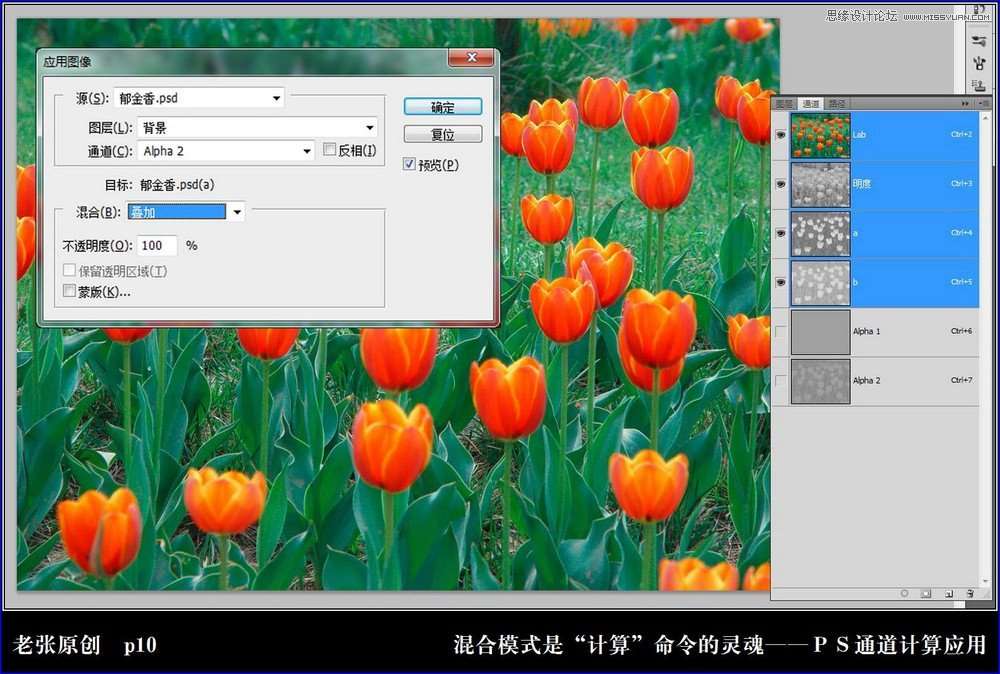Load channel as selection icon
This screenshot has width=1000, height=674.
click(904, 594)
